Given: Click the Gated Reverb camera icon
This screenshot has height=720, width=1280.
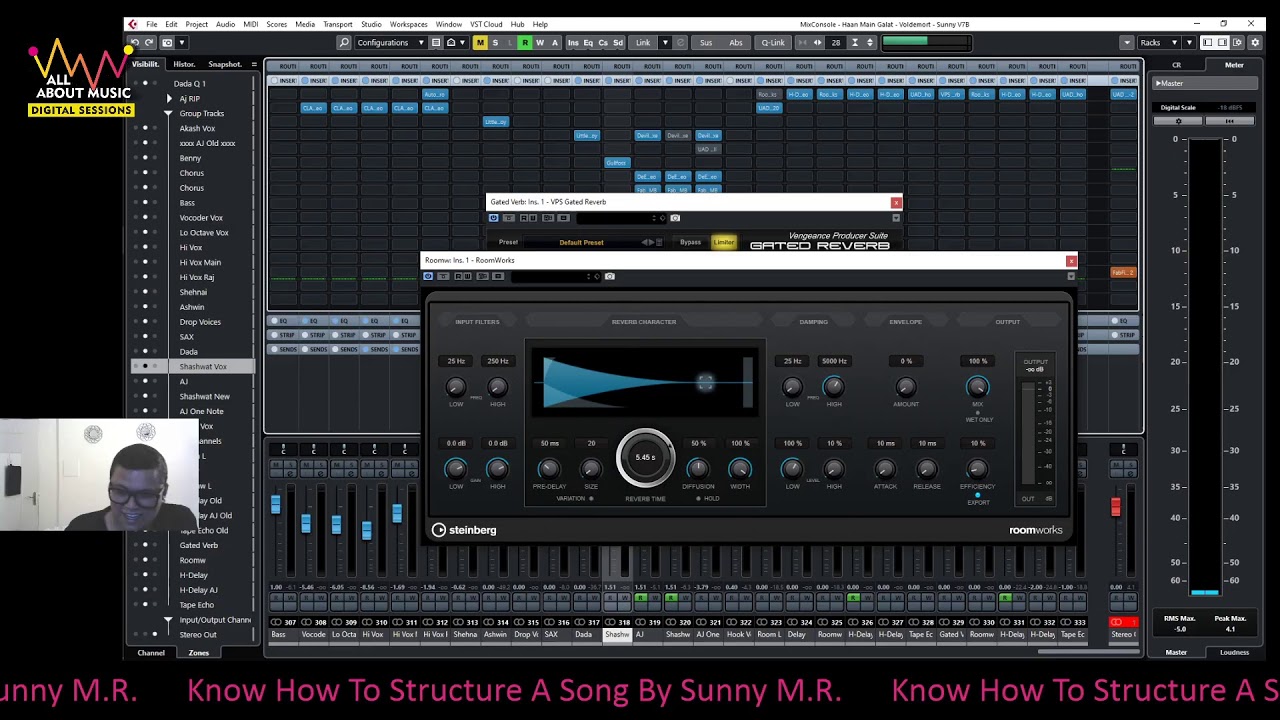Looking at the screenshot, I should (x=675, y=218).
